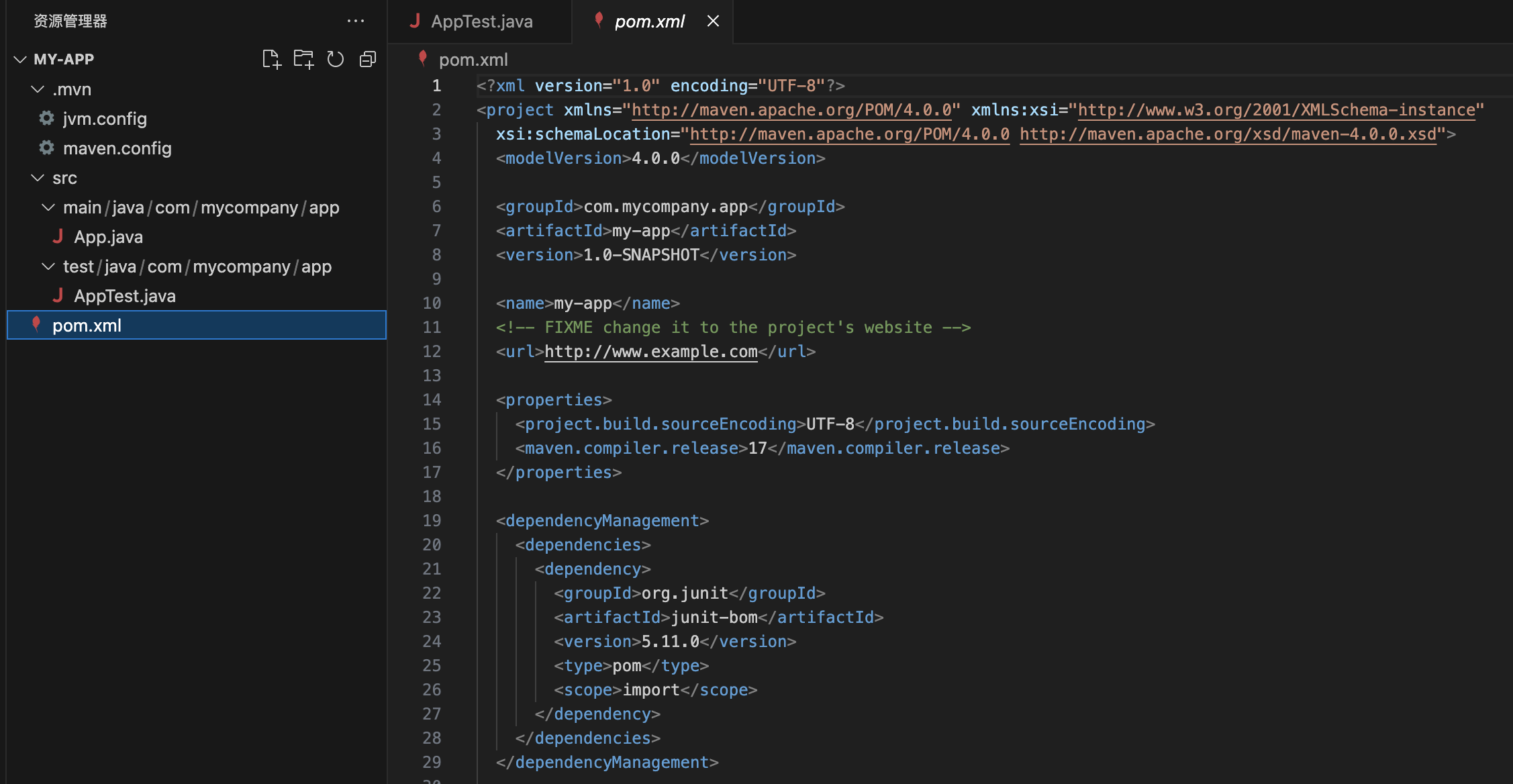Collapse all folders in explorer
The height and width of the screenshot is (784, 1513).
pos(368,59)
